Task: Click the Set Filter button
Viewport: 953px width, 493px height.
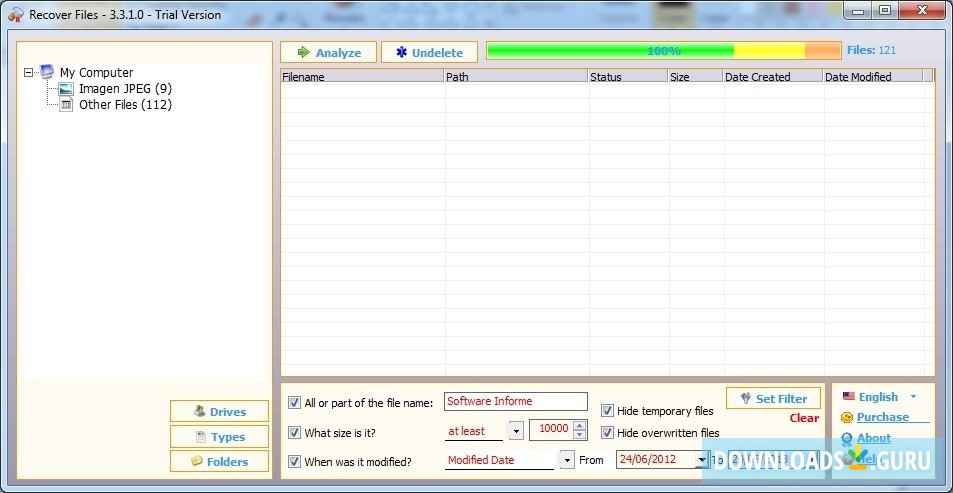Action: (773, 399)
